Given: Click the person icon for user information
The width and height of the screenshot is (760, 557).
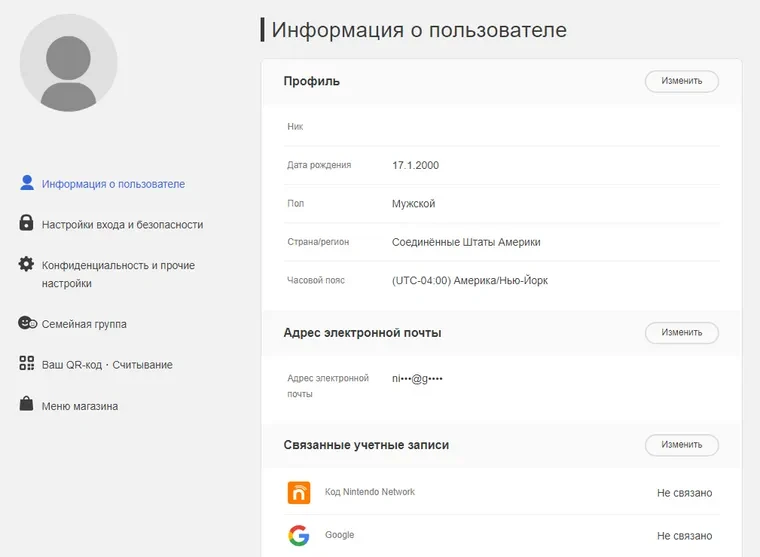Looking at the screenshot, I should [x=27, y=183].
